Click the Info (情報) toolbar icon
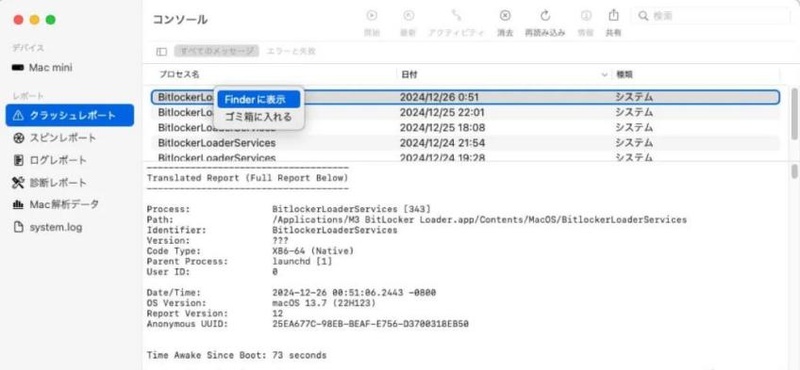 [x=585, y=16]
